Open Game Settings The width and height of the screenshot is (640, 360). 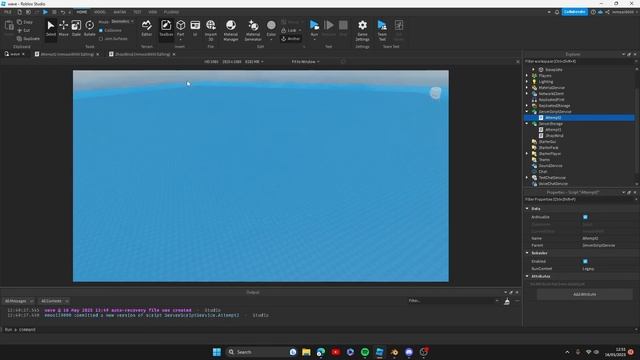[x=362, y=30]
